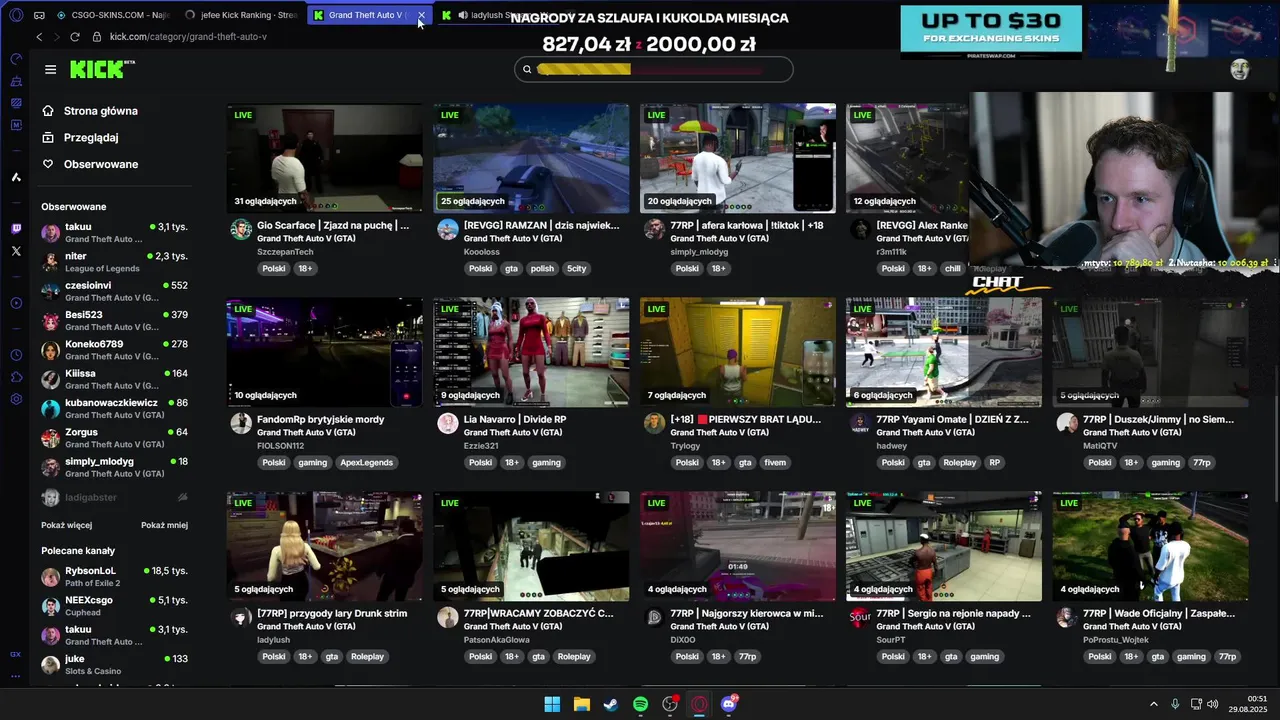1280x720 pixels.
Task: Click microphone icon in system tray
Action: (1175, 704)
